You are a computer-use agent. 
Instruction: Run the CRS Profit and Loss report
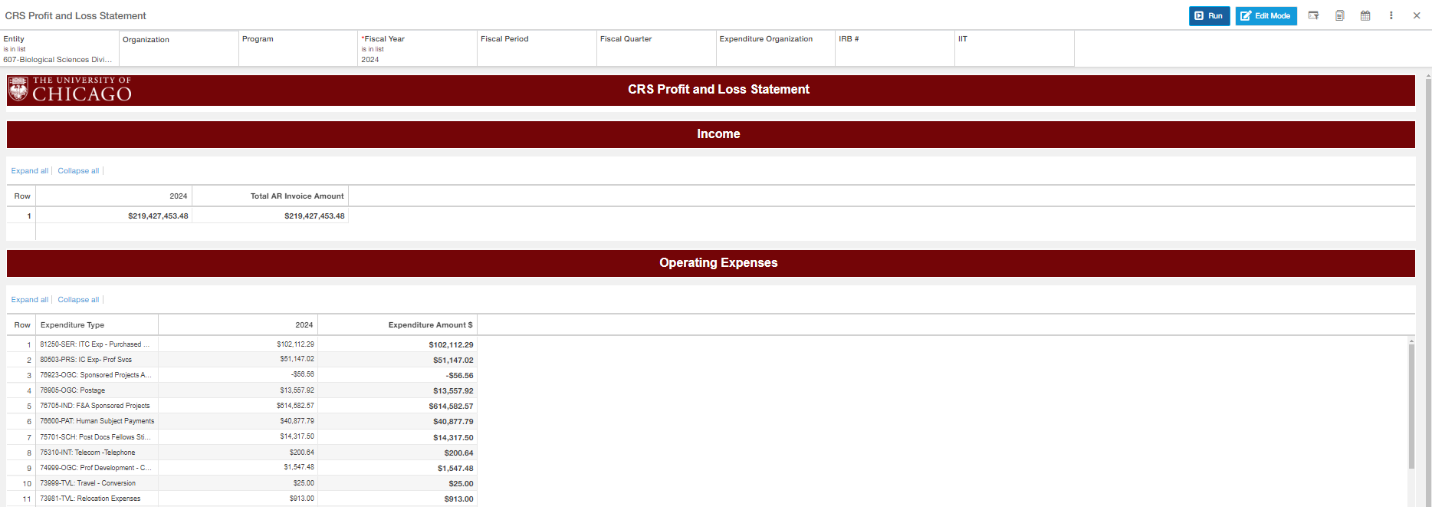point(1209,16)
